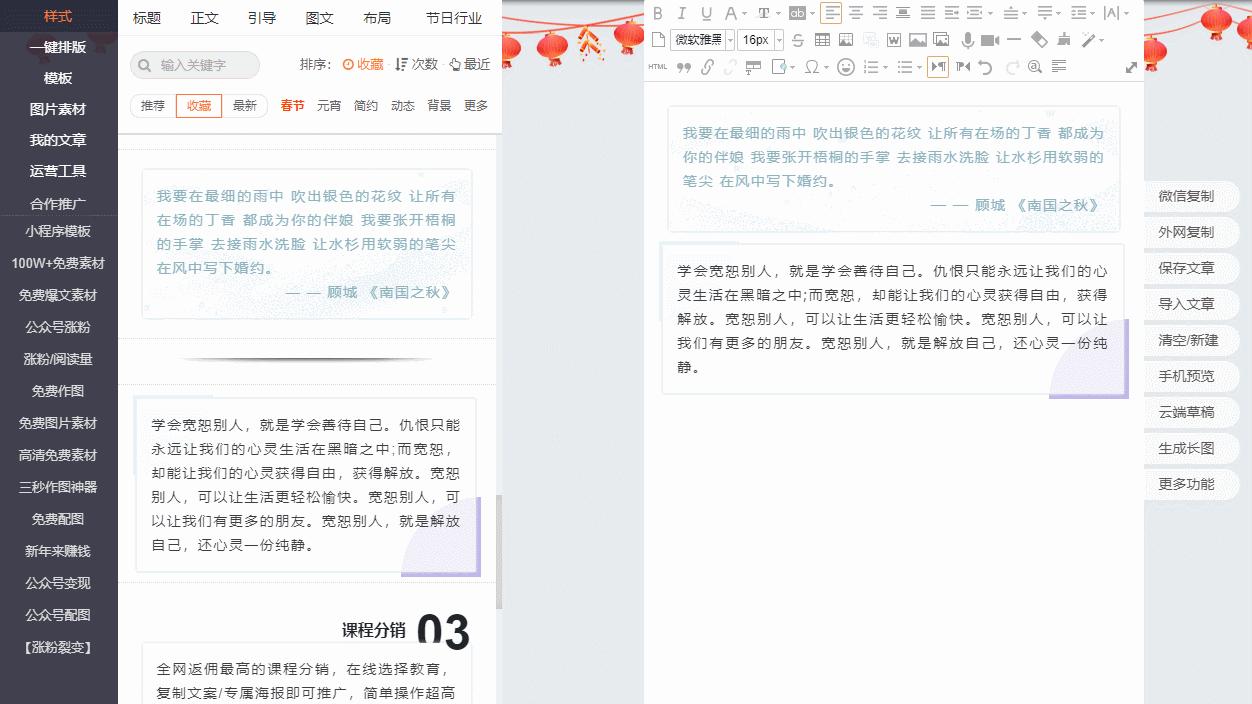Open 模板 in the left sidebar
Viewport: 1252px width, 704px height.
point(59,77)
